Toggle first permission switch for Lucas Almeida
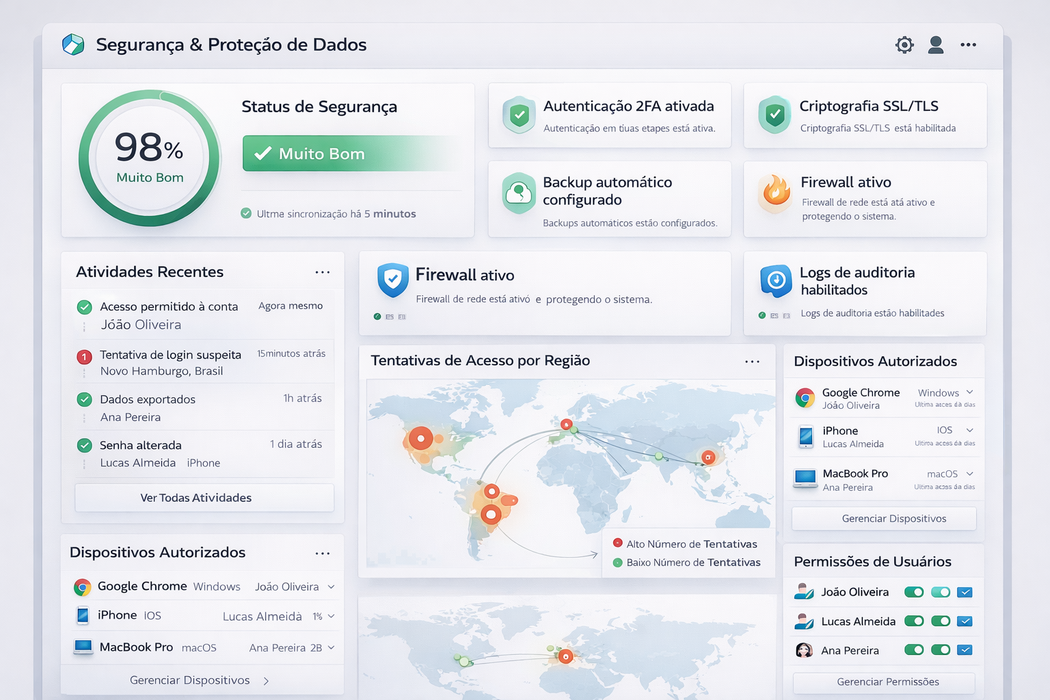 tap(914, 621)
